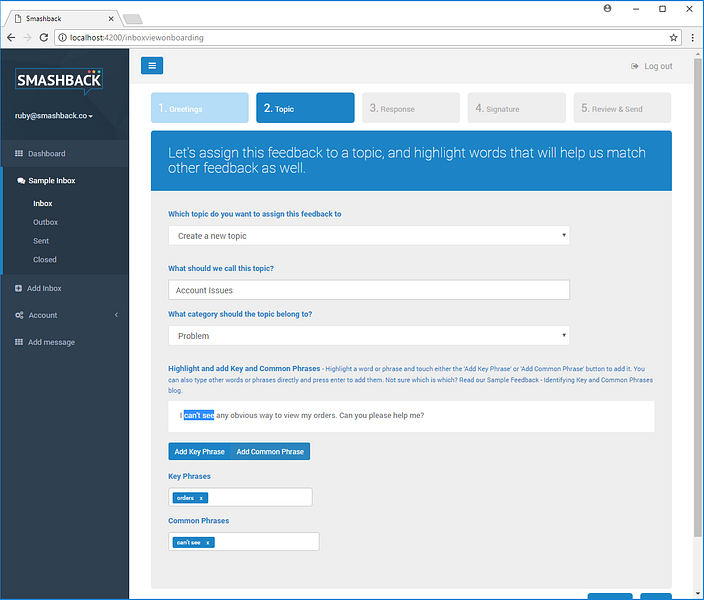Bookmark this page with the star icon
The height and width of the screenshot is (600, 704).
673,38
